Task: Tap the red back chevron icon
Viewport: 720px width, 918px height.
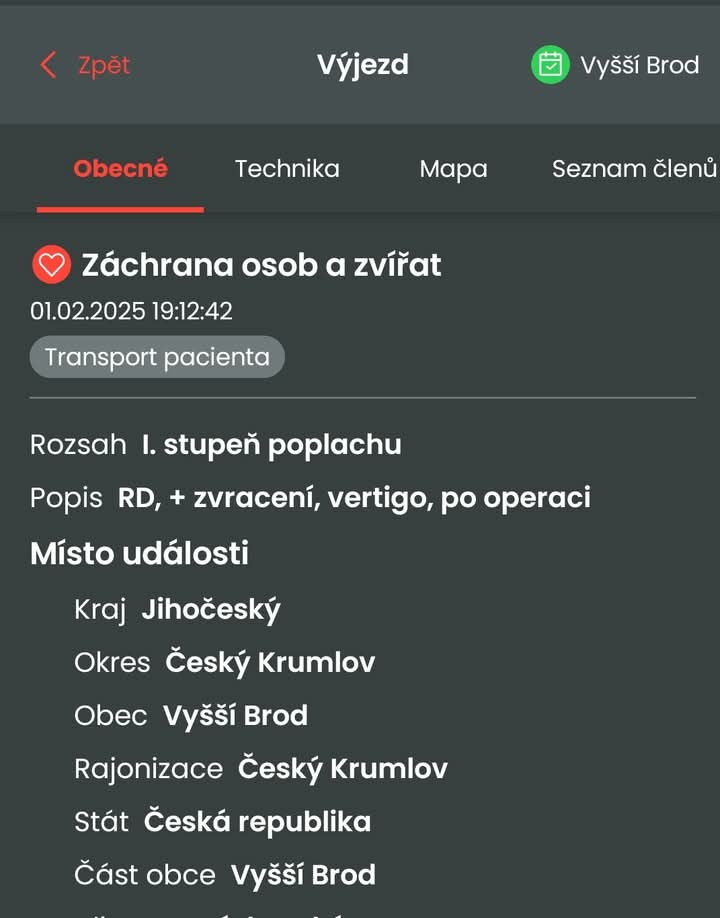Action: [48, 65]
